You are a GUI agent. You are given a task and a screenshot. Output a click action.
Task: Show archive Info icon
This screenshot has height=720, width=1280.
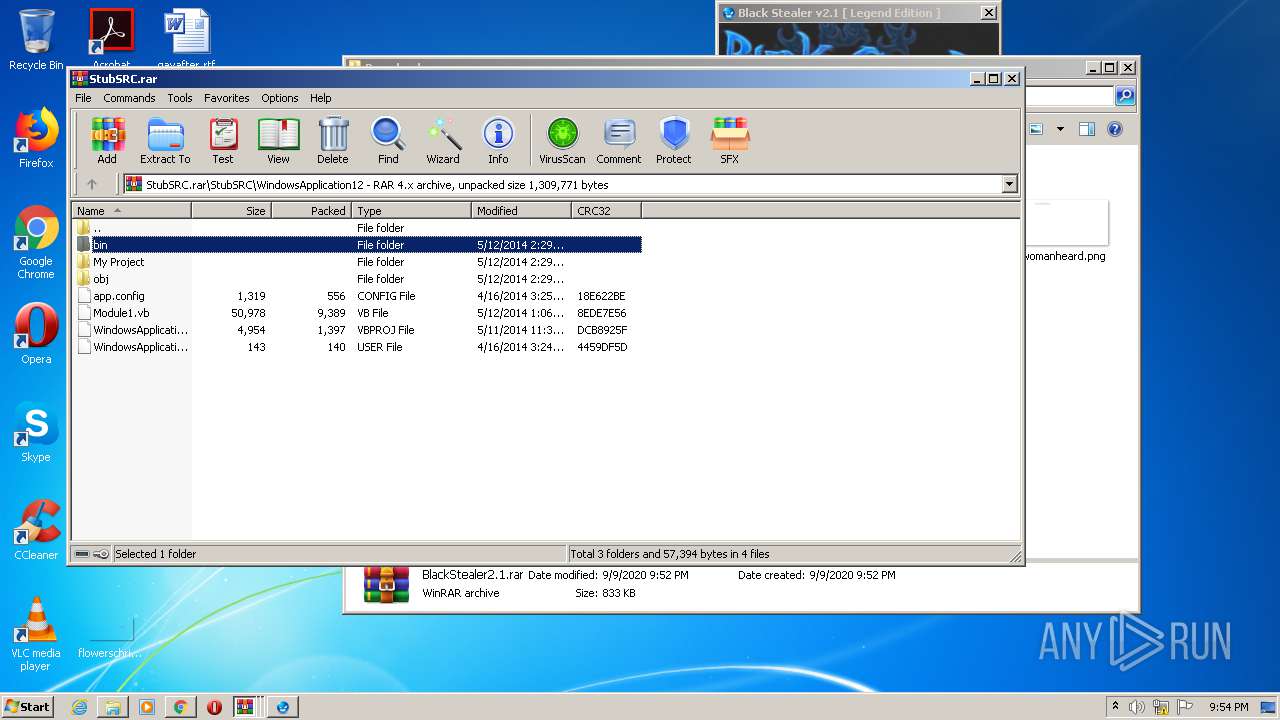tap(498, 141)
